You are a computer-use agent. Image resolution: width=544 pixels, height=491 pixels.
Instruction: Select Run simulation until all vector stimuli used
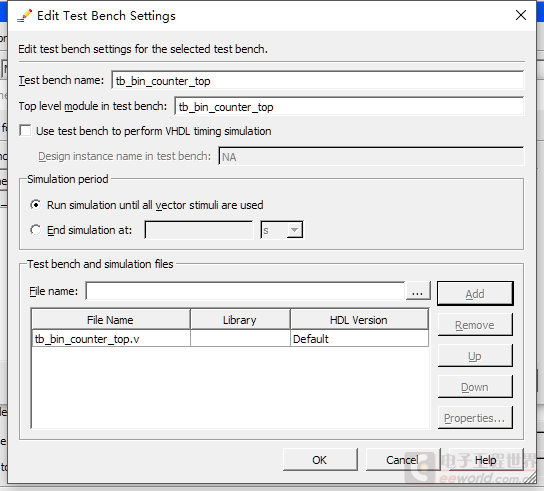(x=35, y=205)
